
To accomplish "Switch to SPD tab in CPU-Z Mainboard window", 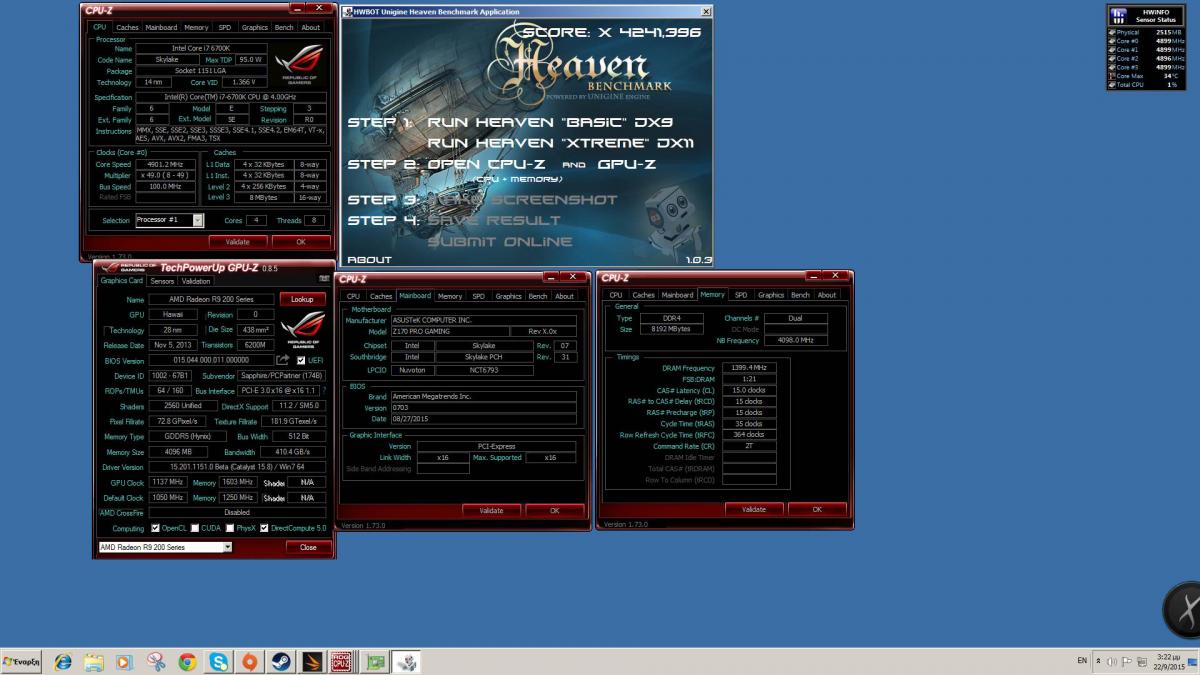I will pyautogui.click(x=479, y=296).
